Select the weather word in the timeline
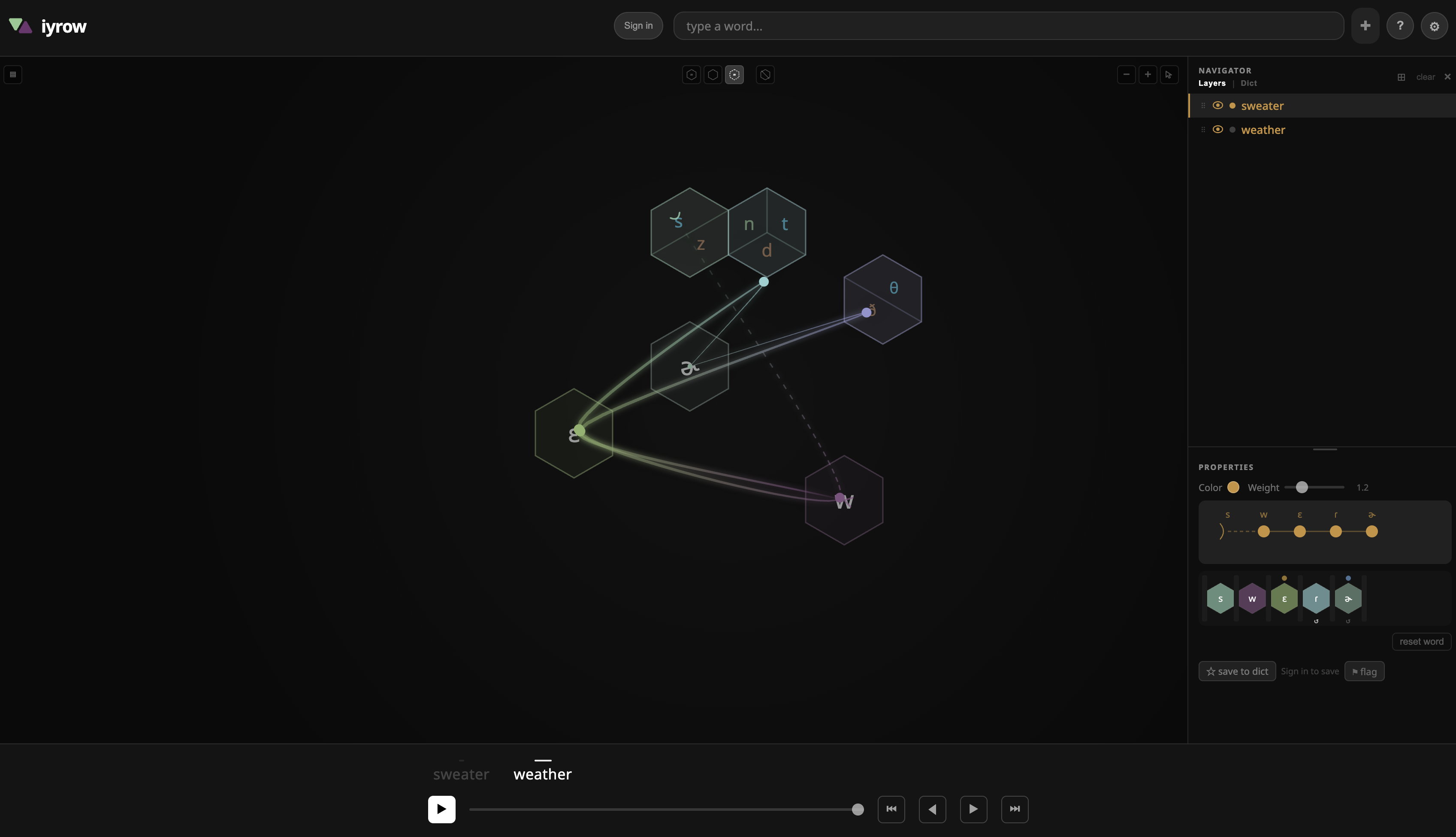The image size is (1456, 837). tap(543, 774)
